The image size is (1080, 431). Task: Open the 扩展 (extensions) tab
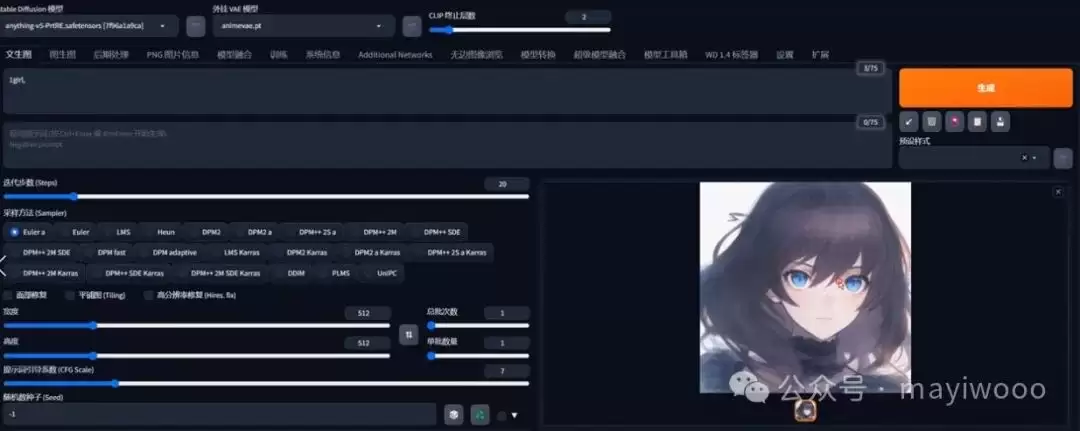click(x=820, y=54)
